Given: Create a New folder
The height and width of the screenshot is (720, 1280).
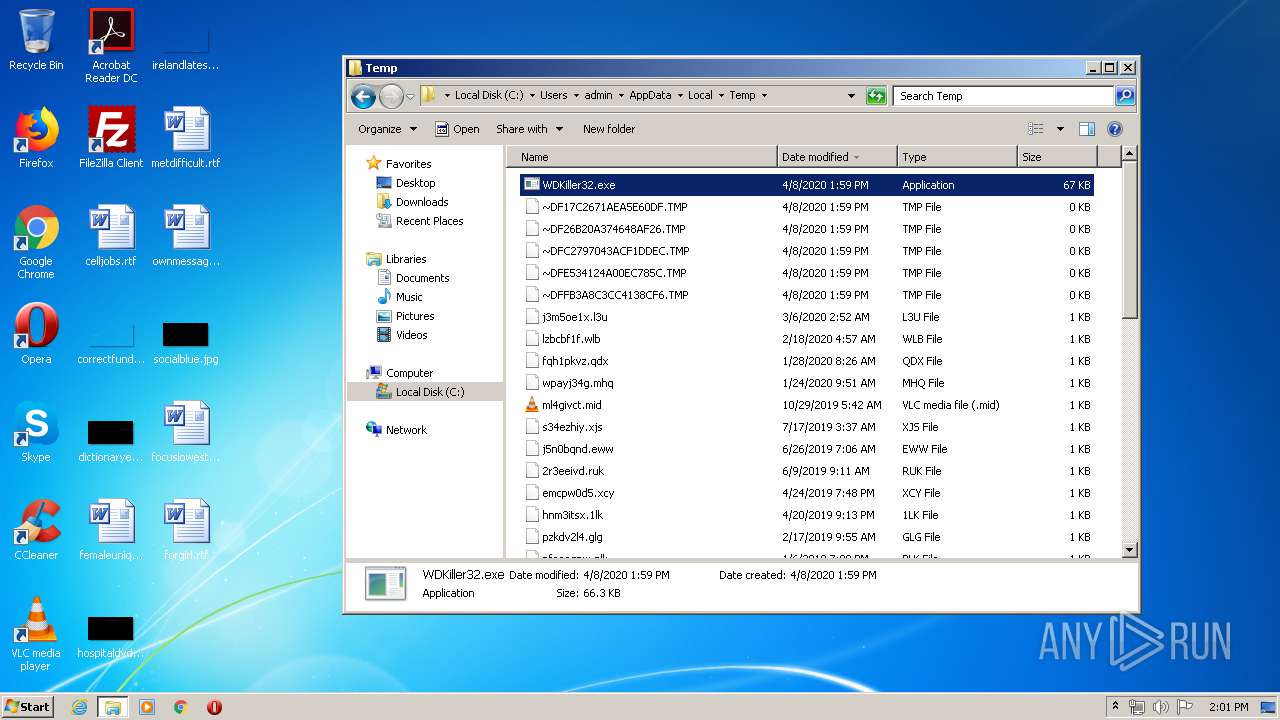Looking at the screenshot, I should point(609,129).
